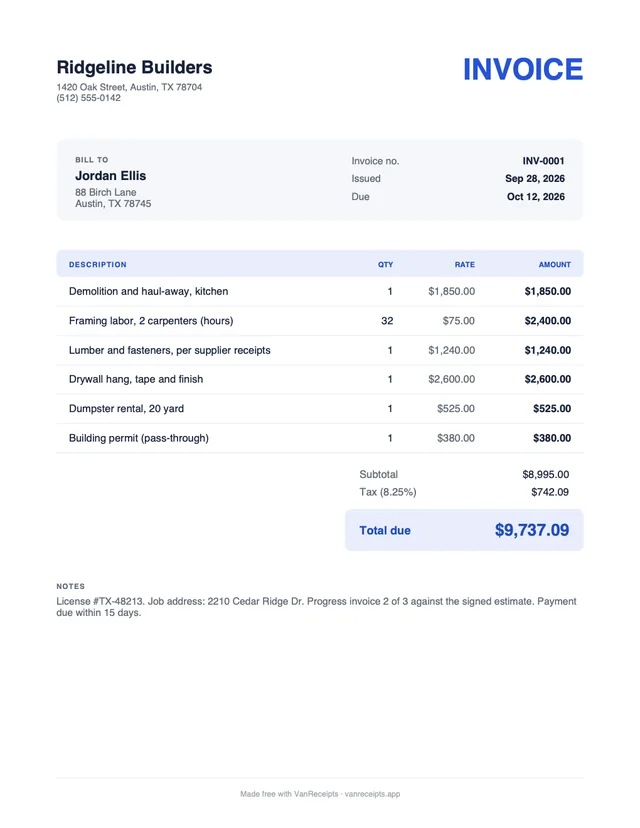Click Drywall hang, tape and finish

(x=136, y=379)
